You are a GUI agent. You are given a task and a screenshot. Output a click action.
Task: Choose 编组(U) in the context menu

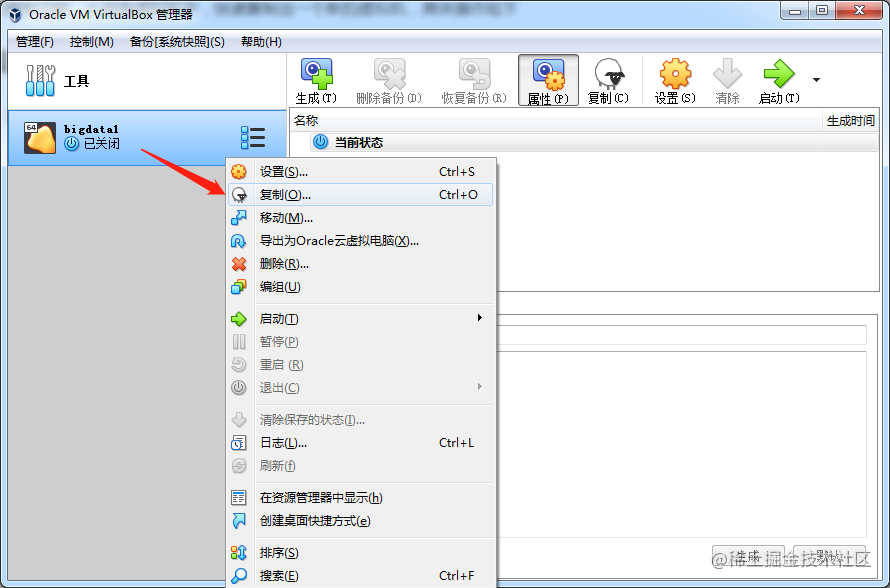click(x=360, y=287)
